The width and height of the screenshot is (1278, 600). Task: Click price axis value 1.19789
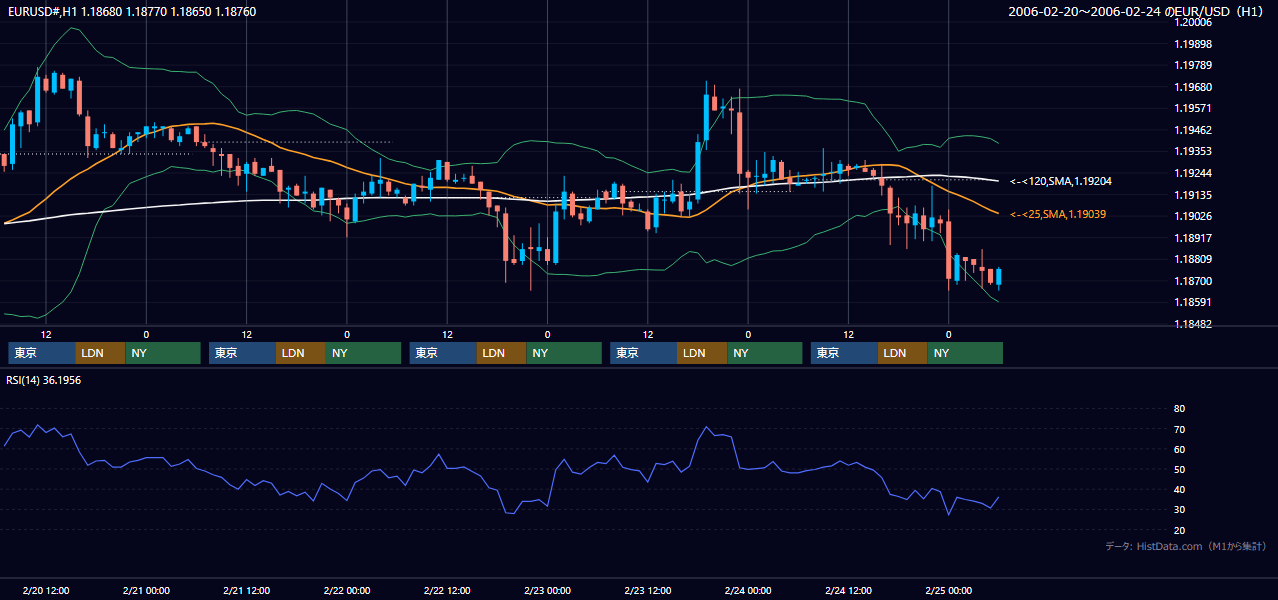(x=1191, y=65)
